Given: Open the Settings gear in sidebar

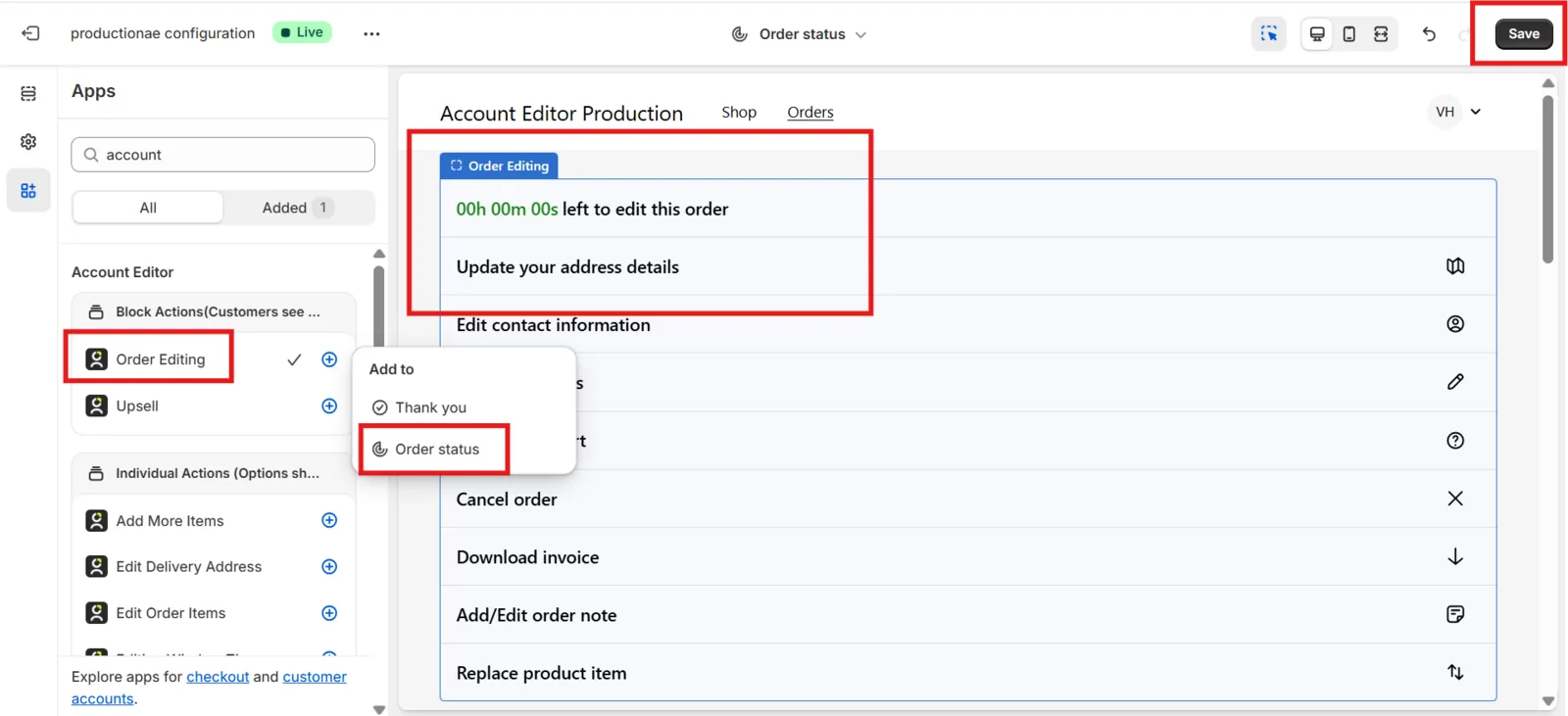Looking at the screenshot, I should [x=28, y=142].
